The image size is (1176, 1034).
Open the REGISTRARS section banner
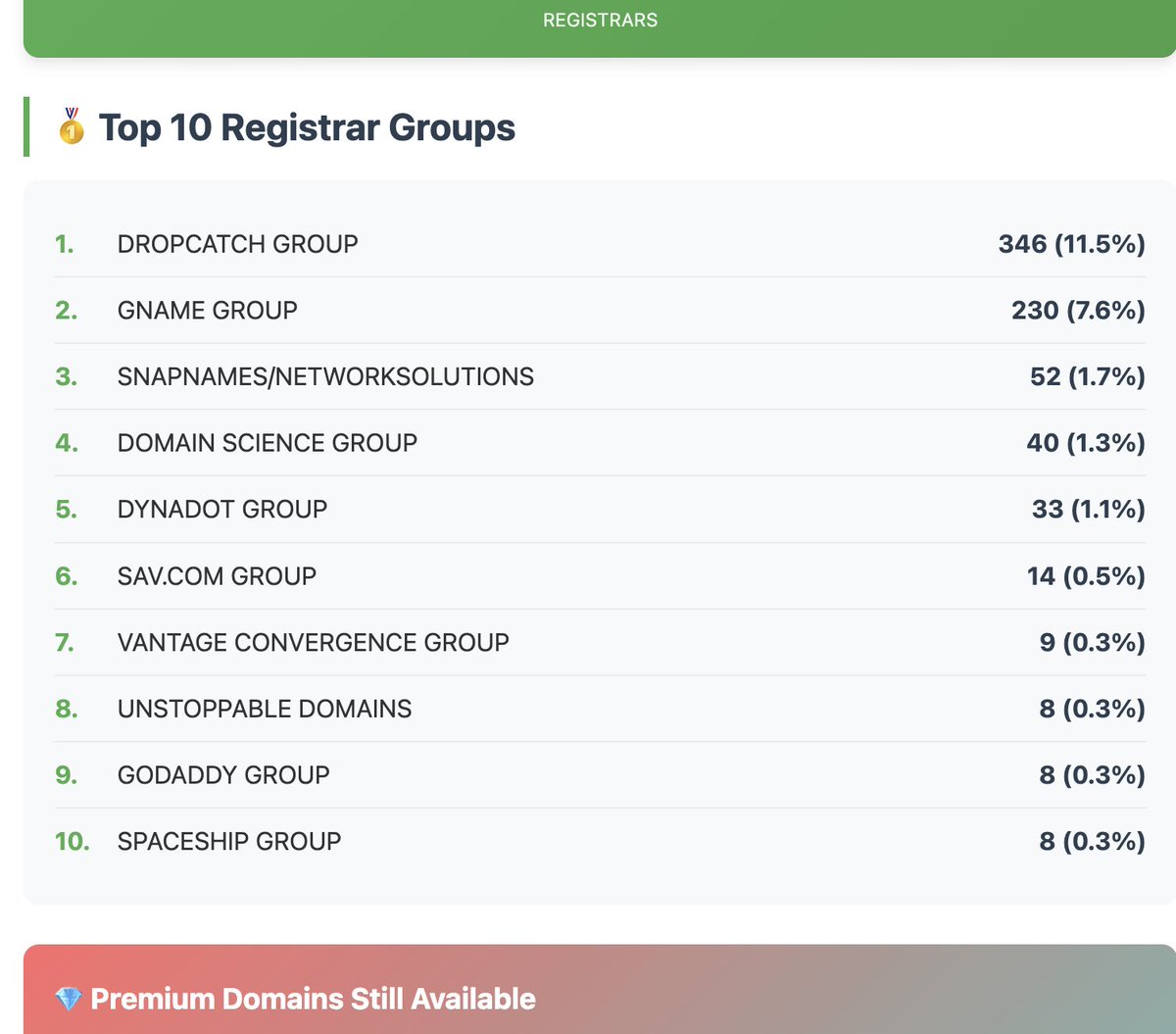pos(598,19)
